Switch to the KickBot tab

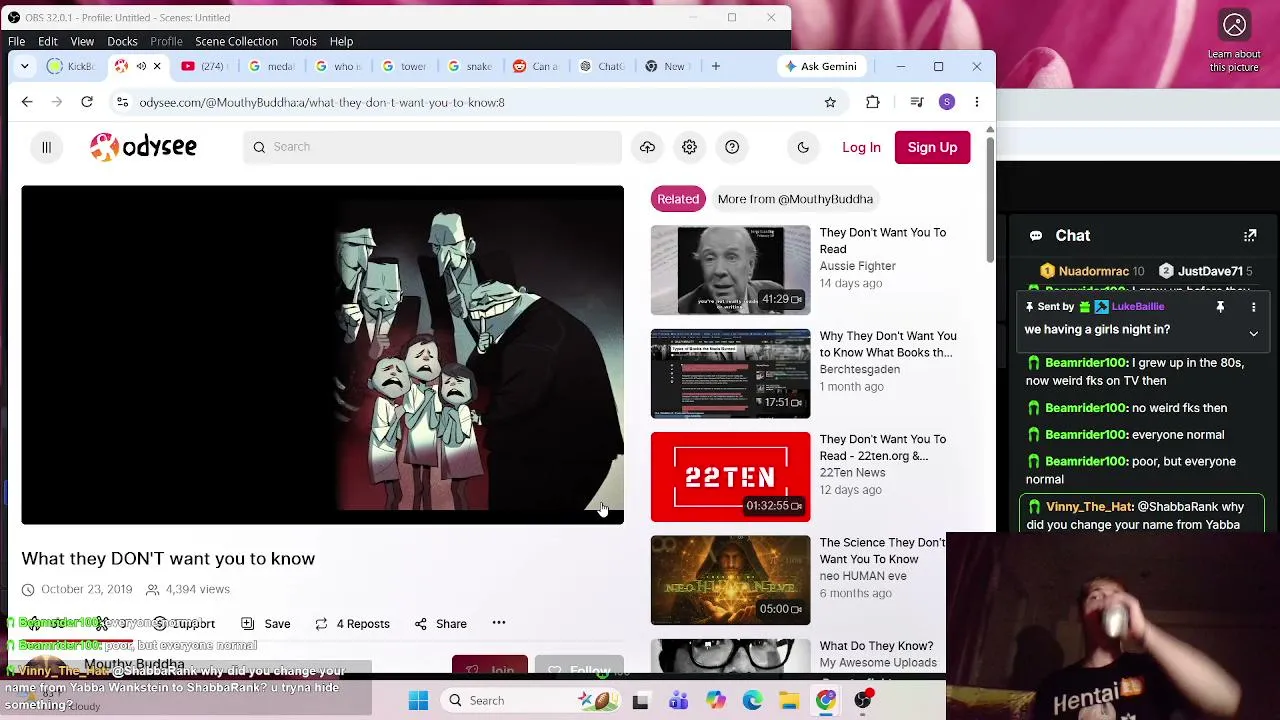pyautogui.click(x=72, y=66)
